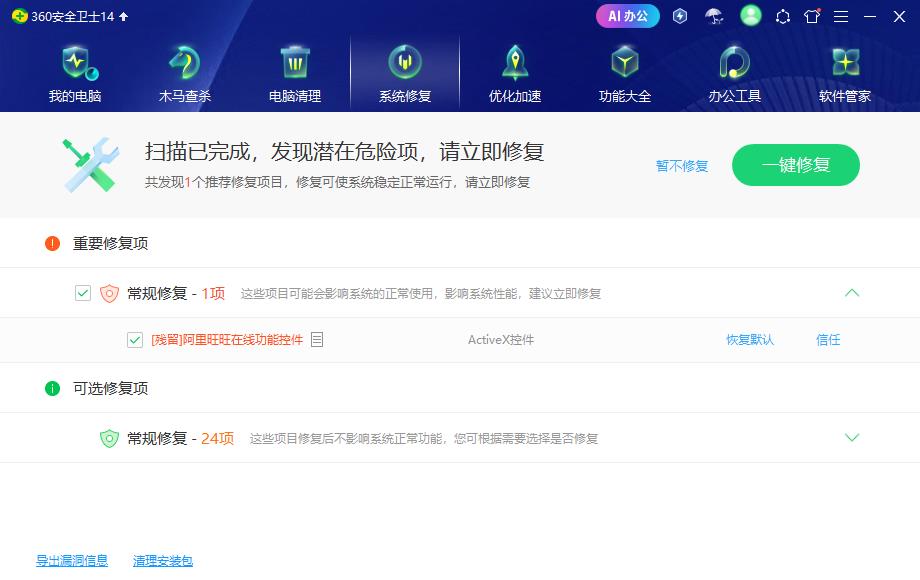Click the 常规修复 - 24项 label

pyautogui.click(x=181, y=438)
